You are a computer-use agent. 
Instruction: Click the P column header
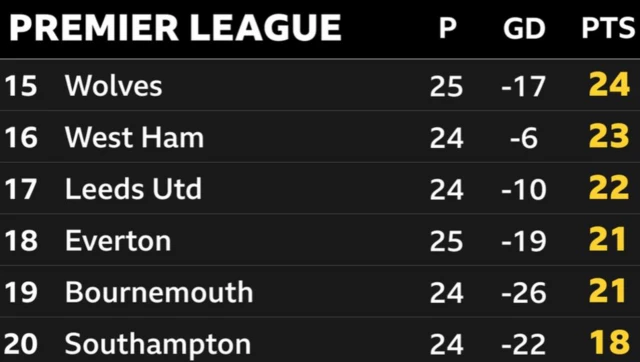(448, 28)
